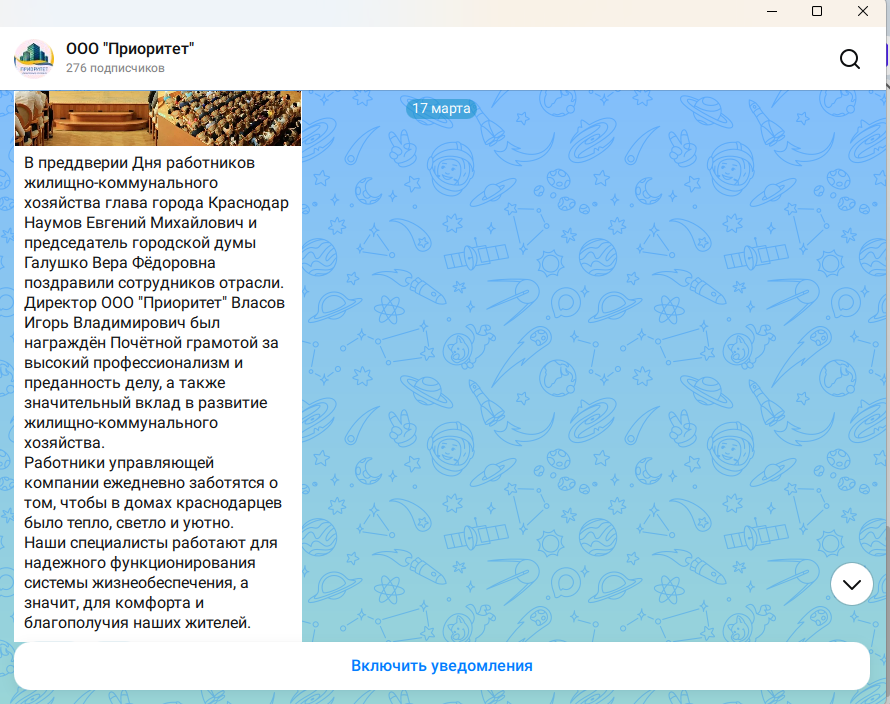Close the Telegram window
This screenshot has height=704, width=890.
tap(863, 11)
